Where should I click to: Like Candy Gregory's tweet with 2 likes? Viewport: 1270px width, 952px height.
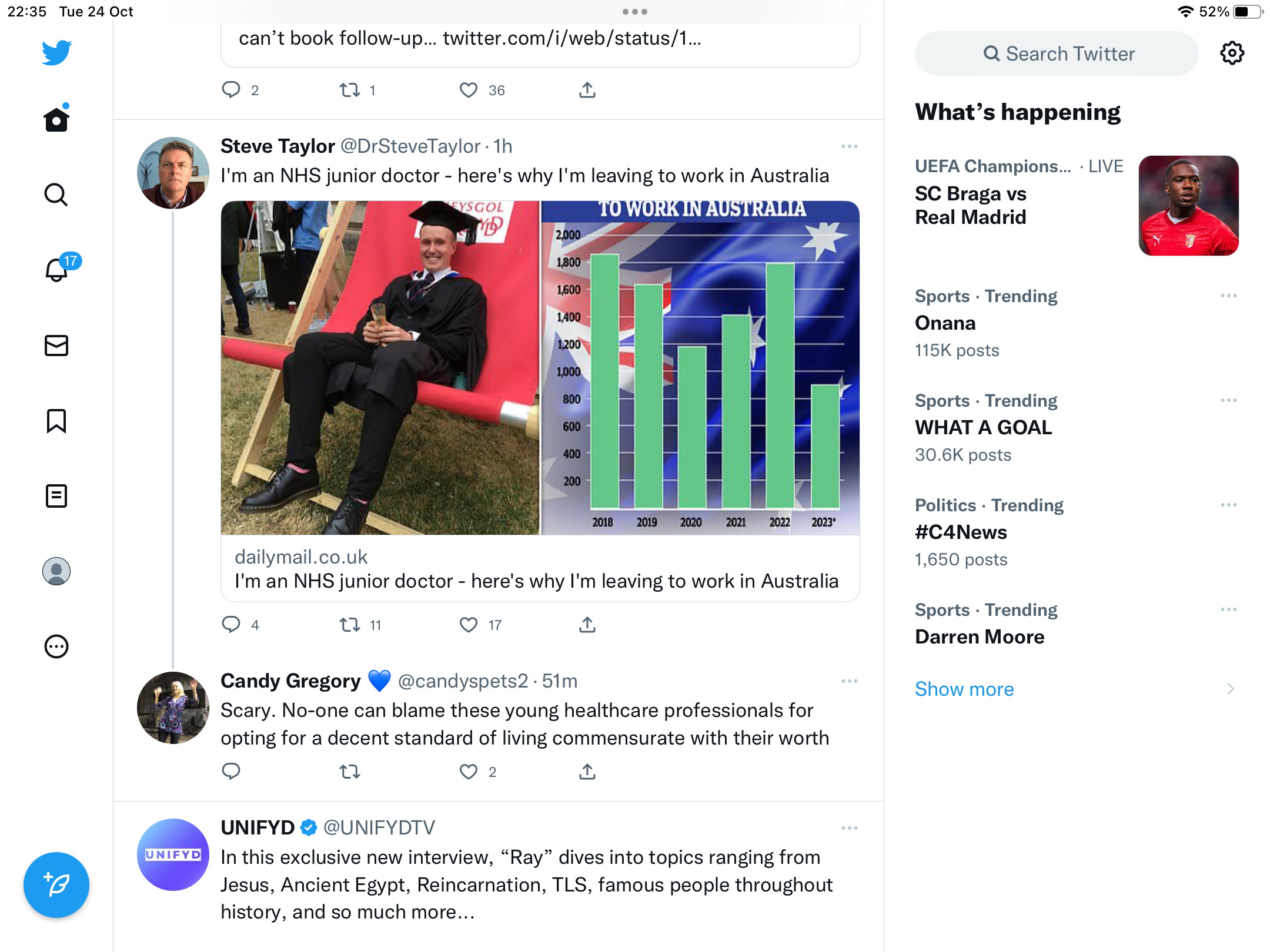(x=469, y=771)
